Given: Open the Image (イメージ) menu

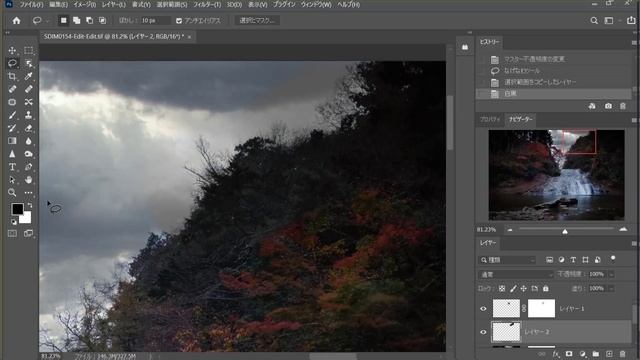Looking at the screenshot, I should pos(85,5).
